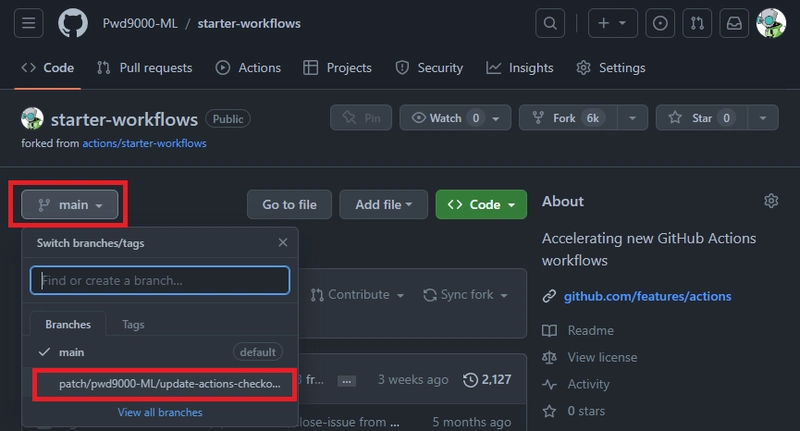Viewport: 800px width, 431px height.
Task: Click the user profile avatar
Action: [x=771, y=23]
